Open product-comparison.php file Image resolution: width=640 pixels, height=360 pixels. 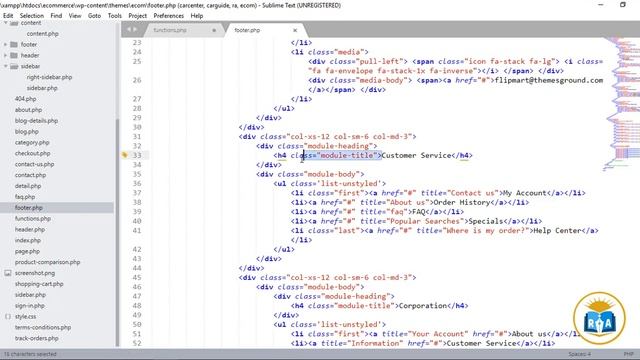click(x=47, y=262)
